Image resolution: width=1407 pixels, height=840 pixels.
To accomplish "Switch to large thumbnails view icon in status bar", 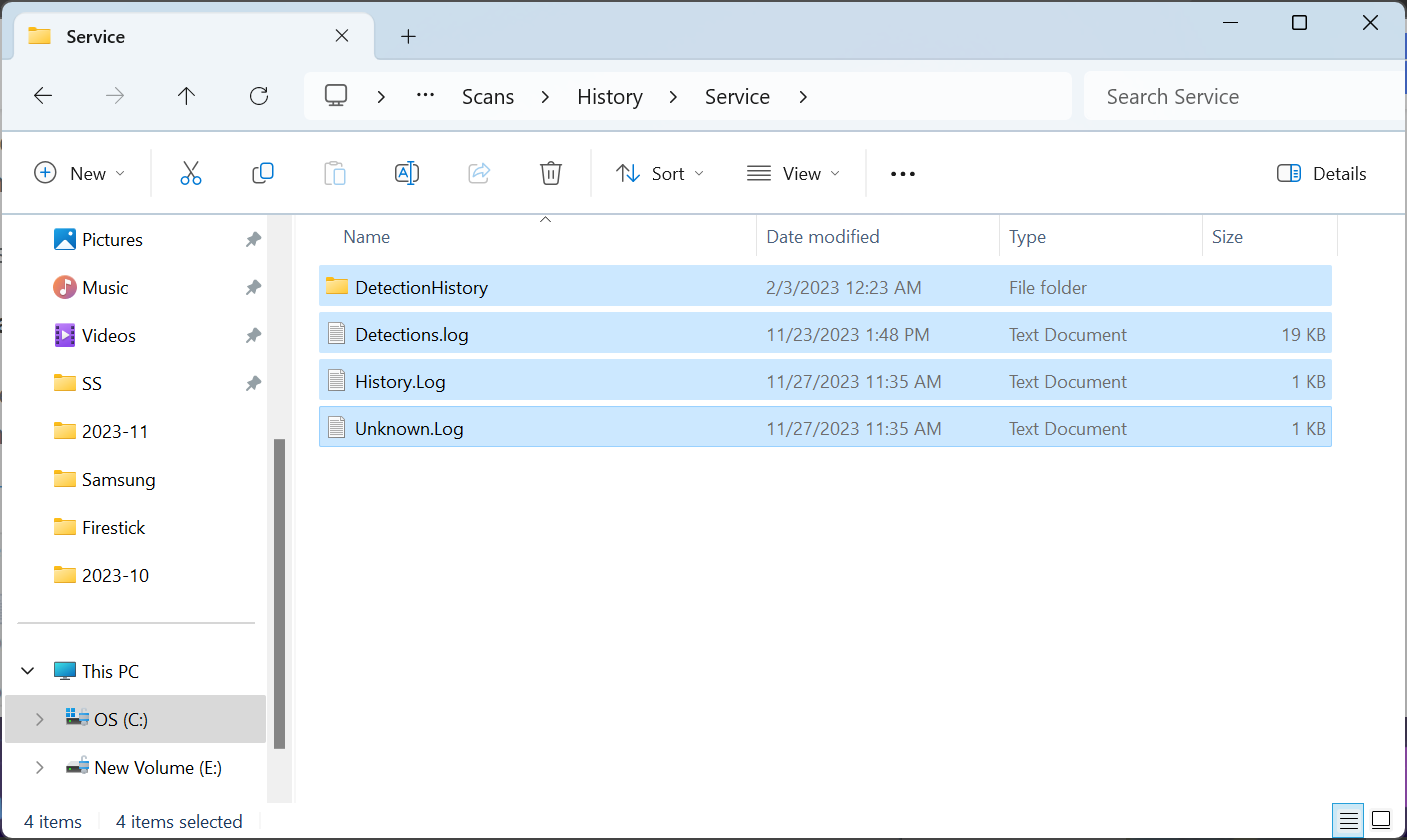I will [x=1381, y=821].
